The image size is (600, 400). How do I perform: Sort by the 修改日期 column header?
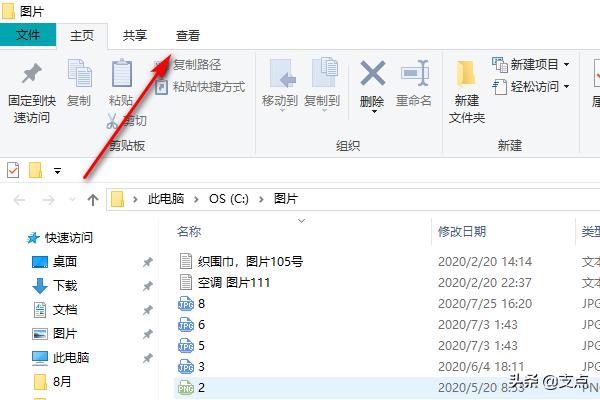[x=462, y=232]
